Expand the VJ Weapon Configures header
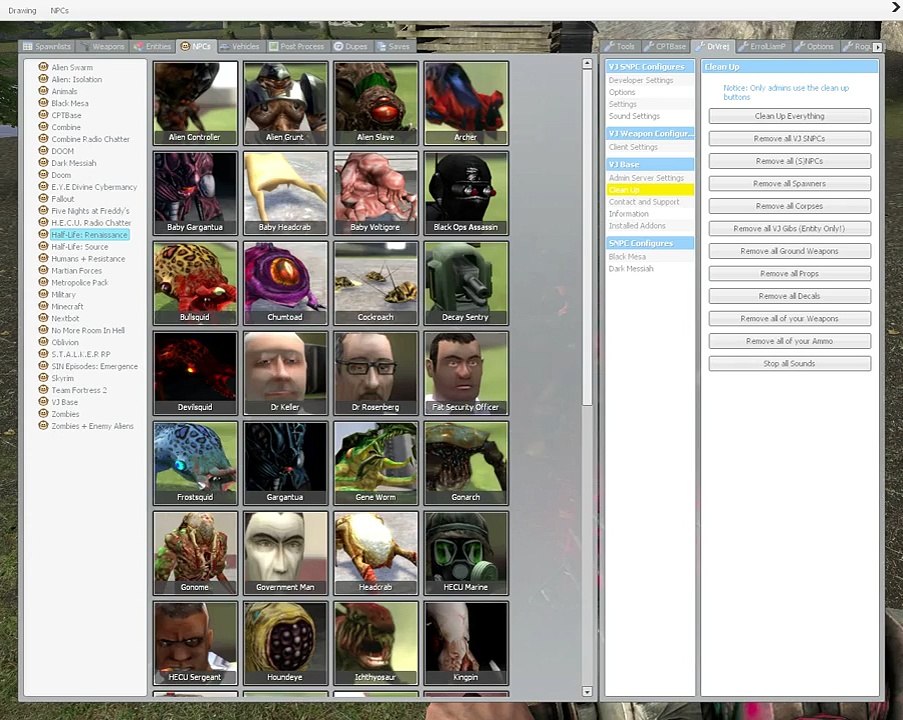This screenshot has width=903, height=720. 650,133
